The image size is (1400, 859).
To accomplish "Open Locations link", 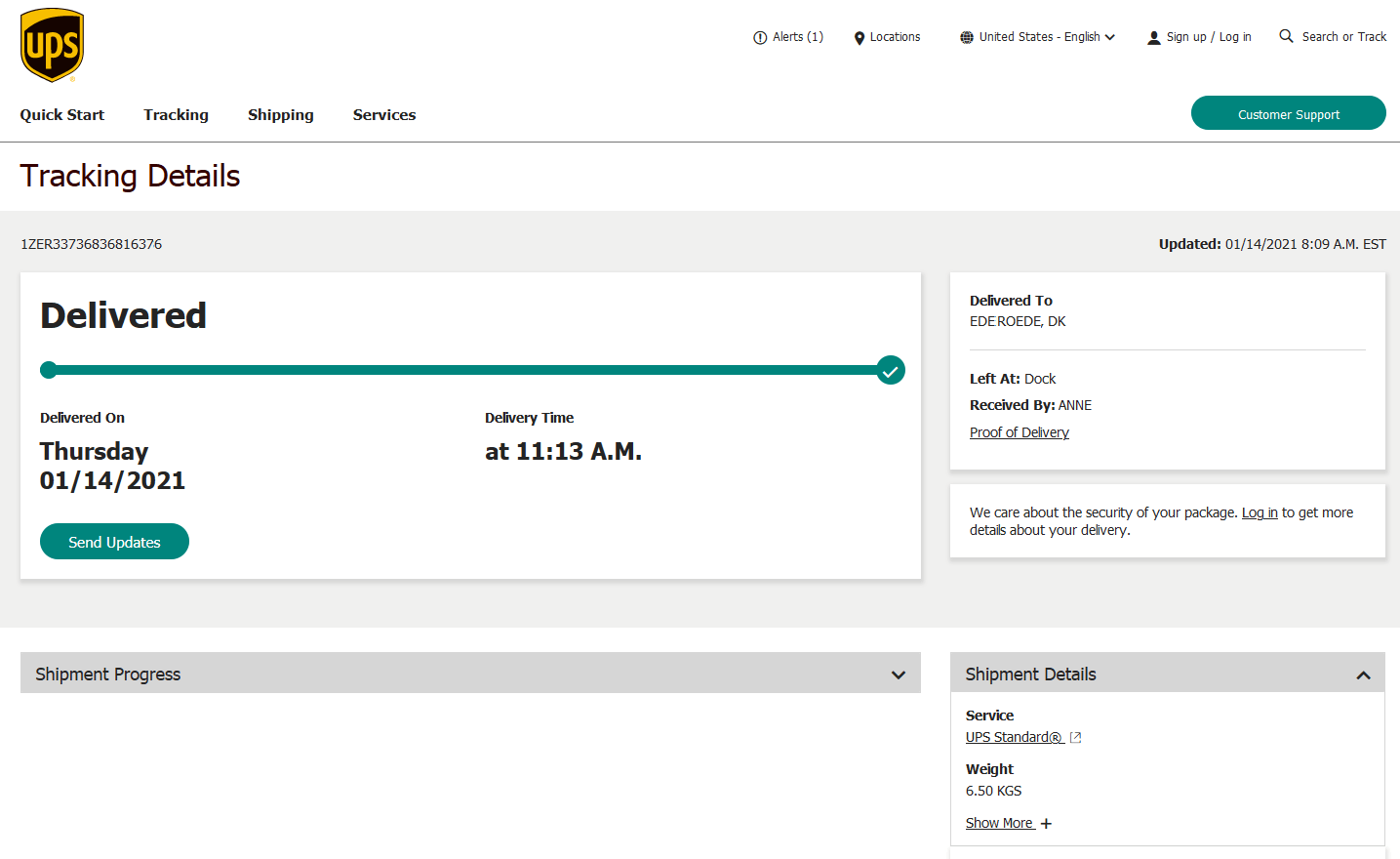I will pos(895,37).
